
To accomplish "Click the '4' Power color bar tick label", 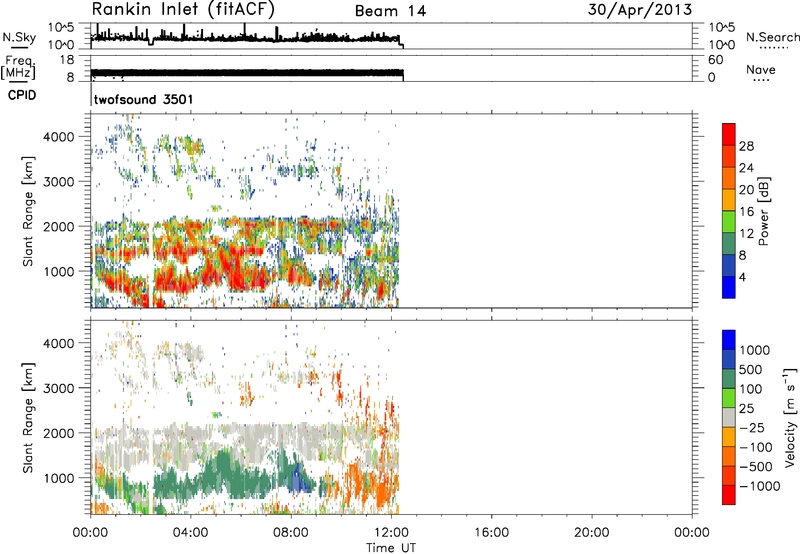I will (742, 277).
